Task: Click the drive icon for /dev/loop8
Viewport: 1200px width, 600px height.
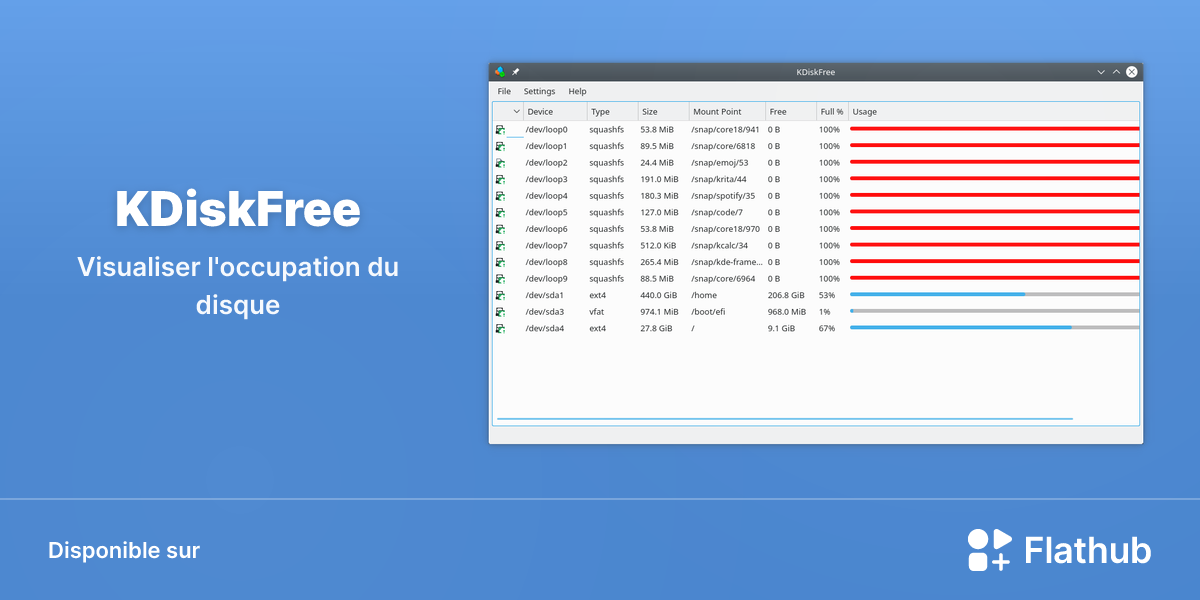Action: click(500, 262)
